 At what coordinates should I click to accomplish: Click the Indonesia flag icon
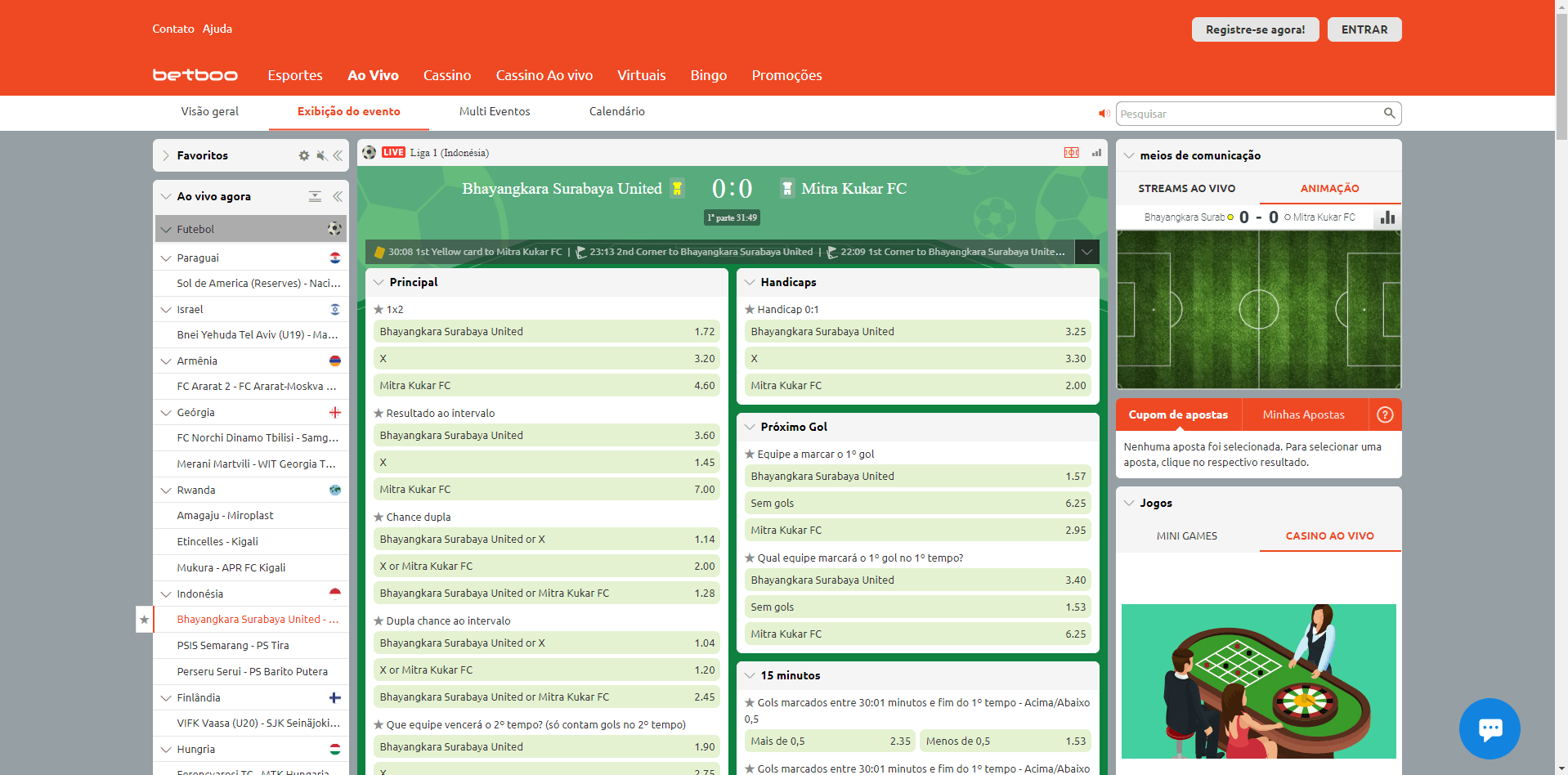pos(335,594)
